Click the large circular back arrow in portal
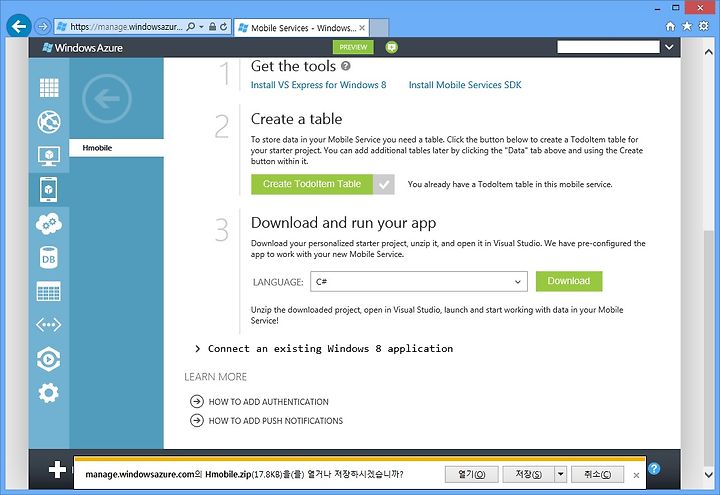 (107, 98)
